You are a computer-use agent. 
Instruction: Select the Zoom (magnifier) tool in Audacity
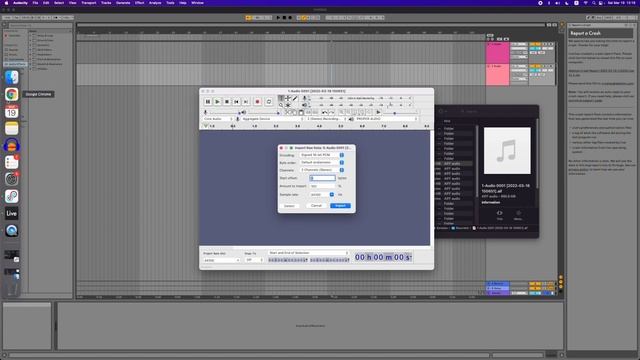(x=281, y=105)
